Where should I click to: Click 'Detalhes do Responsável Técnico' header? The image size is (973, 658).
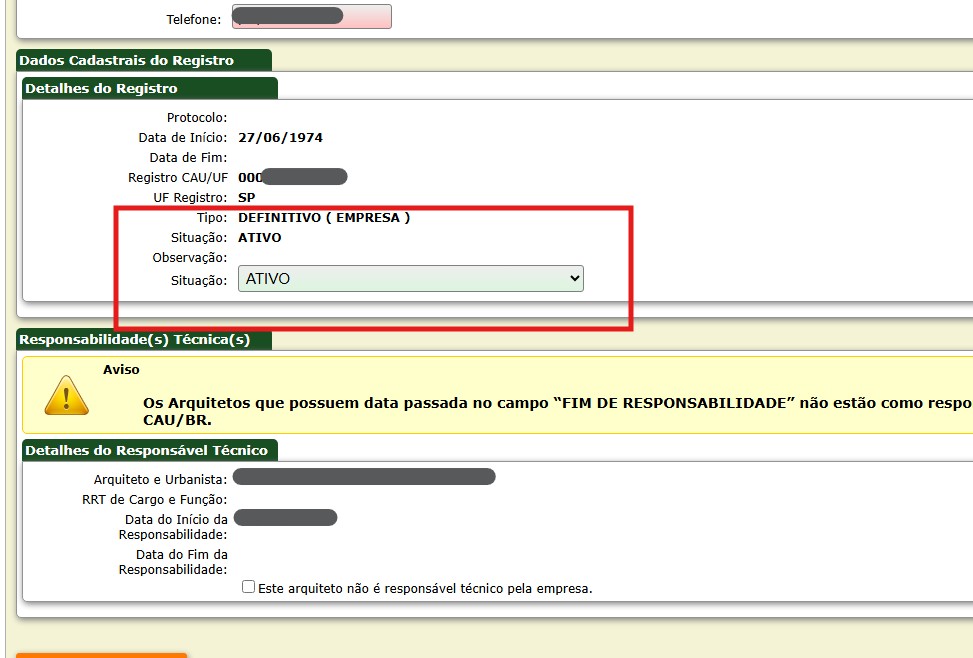tap(146, 450)
